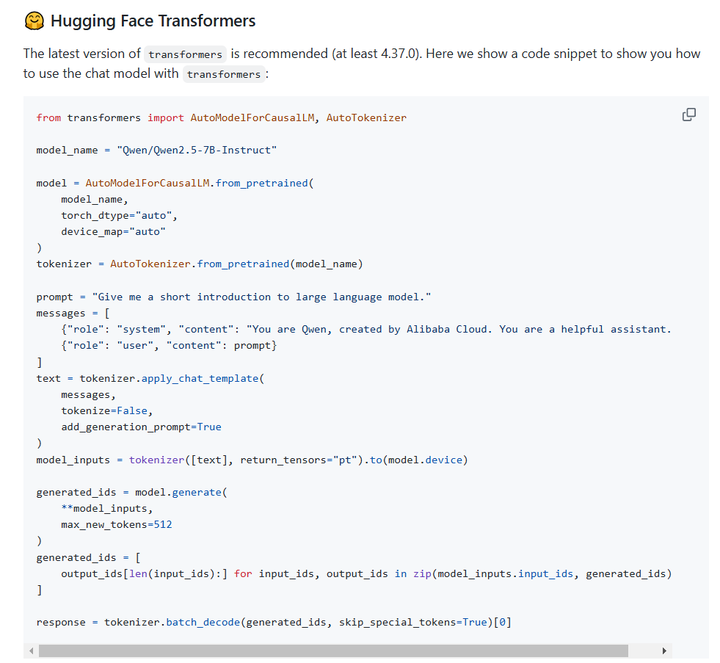Click second inline 'transformers' code tag after 'chat model with'

[x=224, y=74]
